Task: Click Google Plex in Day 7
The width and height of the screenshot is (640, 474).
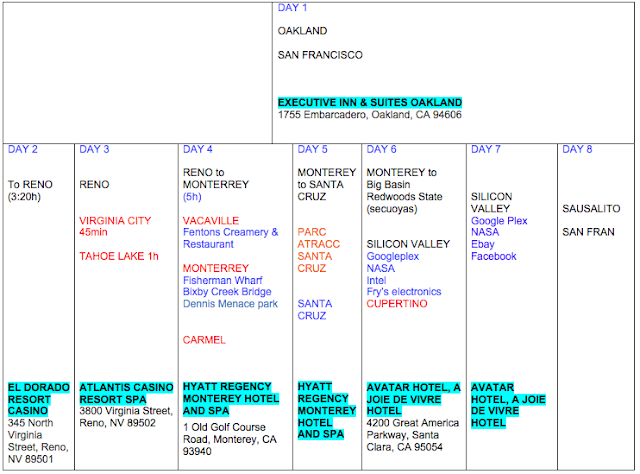Action: coord(499,221)
